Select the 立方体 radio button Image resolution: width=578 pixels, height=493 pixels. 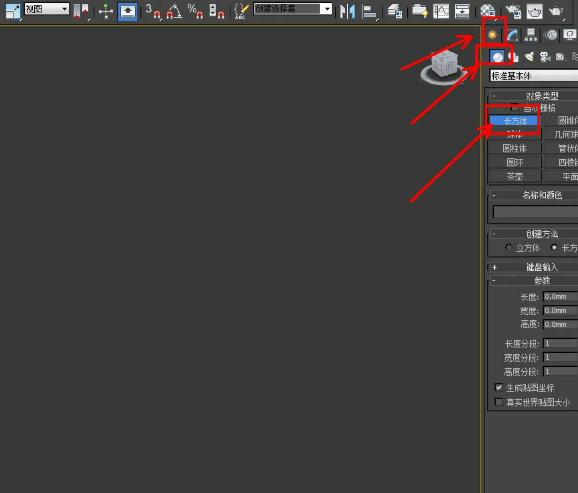(509, 247)
